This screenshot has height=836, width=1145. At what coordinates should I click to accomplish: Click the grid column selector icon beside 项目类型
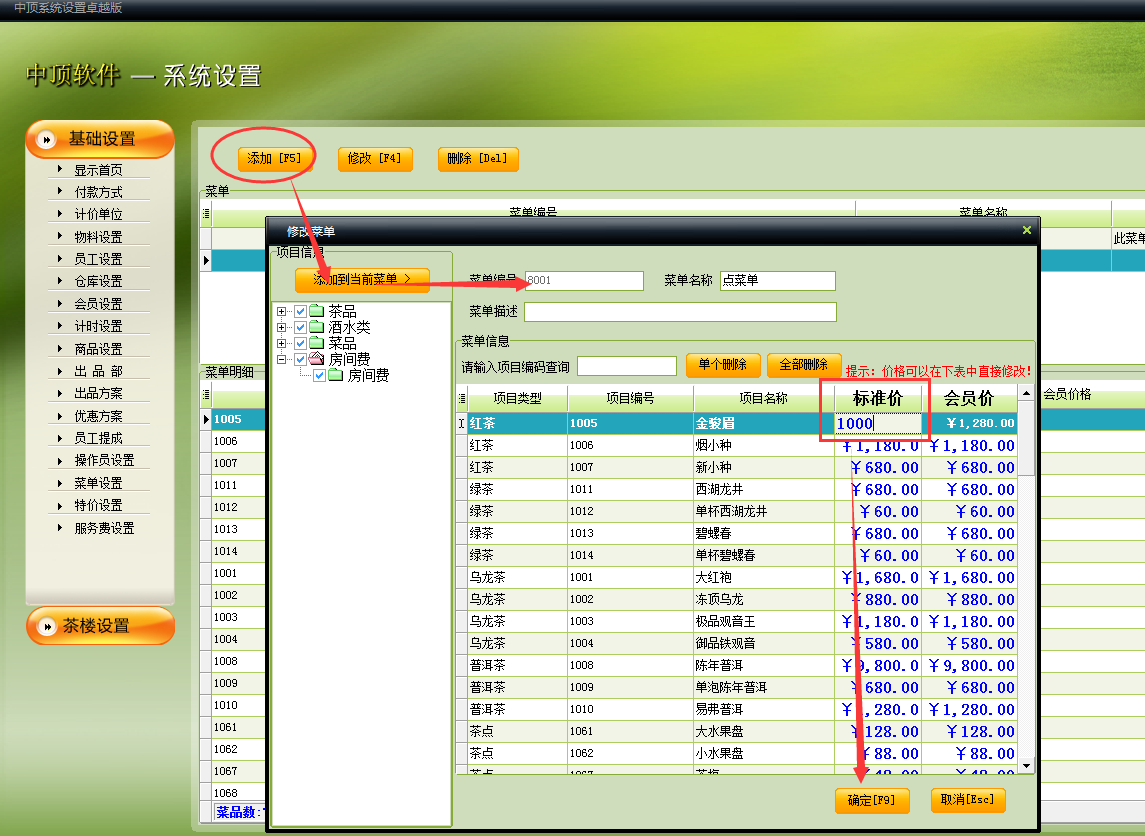pos(461,399)
